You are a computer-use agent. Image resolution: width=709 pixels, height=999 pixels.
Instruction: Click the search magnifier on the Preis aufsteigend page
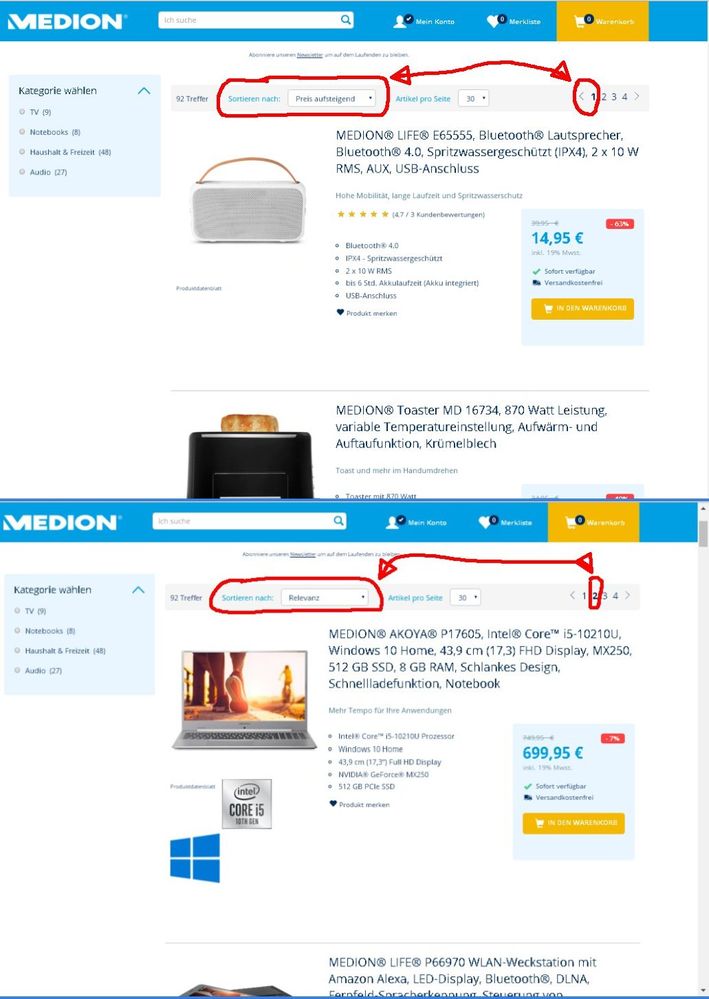coord(345,20)
